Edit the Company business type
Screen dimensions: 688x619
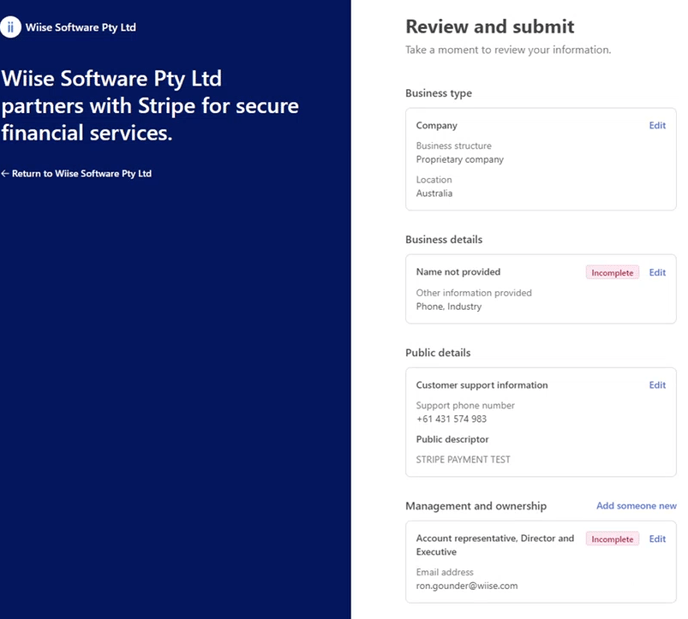[657, 126]
